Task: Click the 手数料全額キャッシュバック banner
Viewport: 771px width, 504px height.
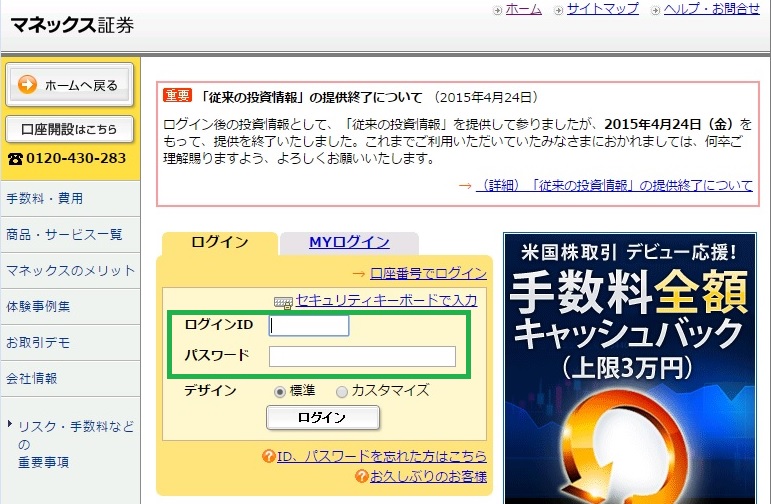Action: point(630,368)
